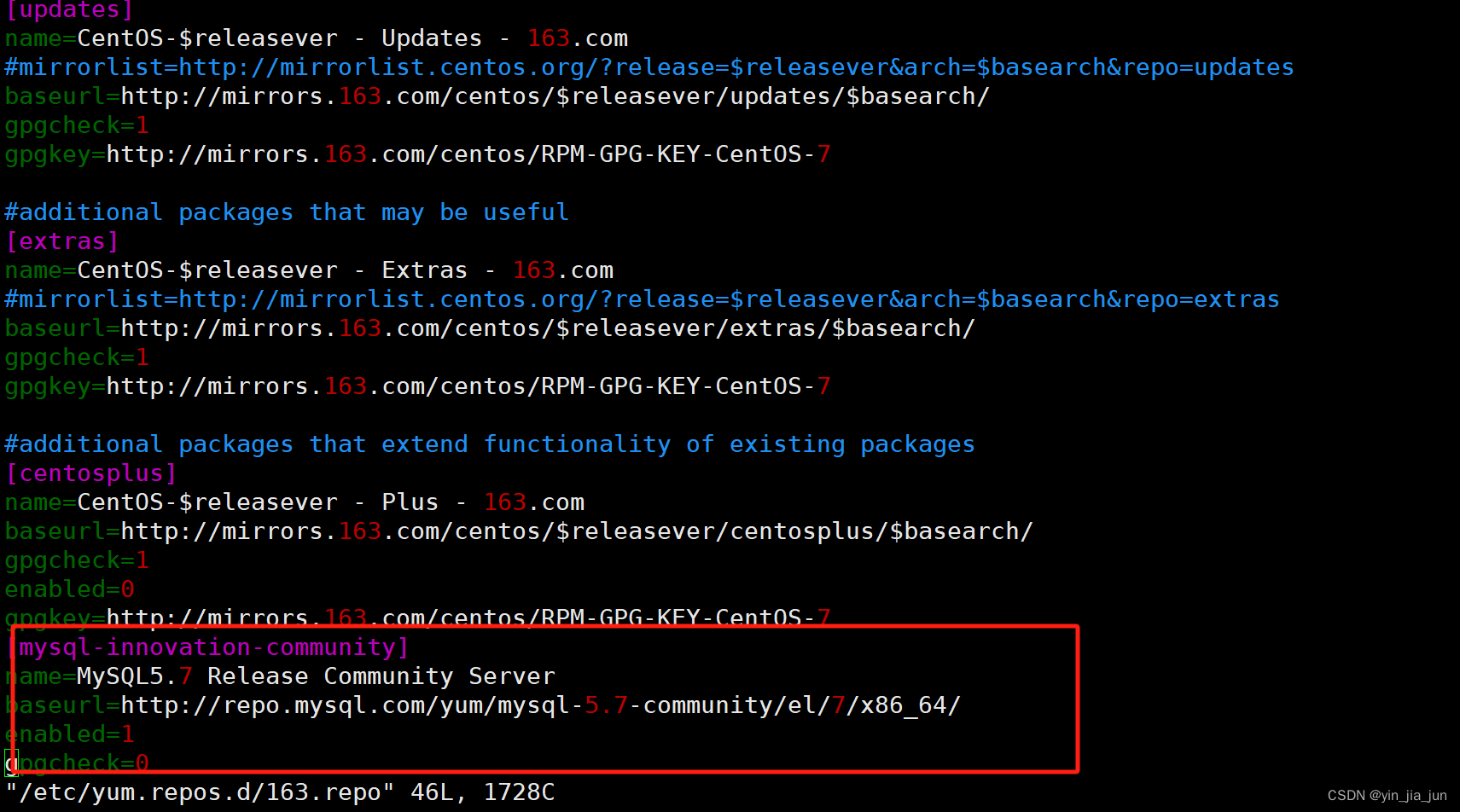
Task: Click the [centosplus] section header
Action: (x=90, y=473)
